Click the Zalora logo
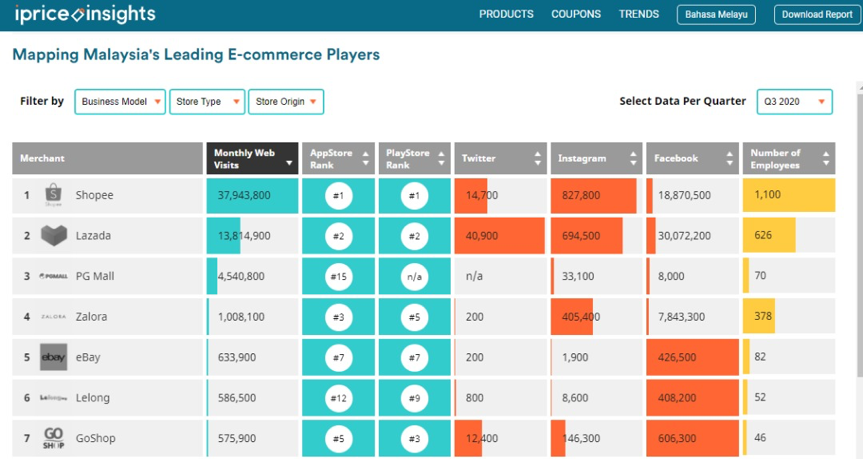Screen dimensions: 863x459 point(53,317)
